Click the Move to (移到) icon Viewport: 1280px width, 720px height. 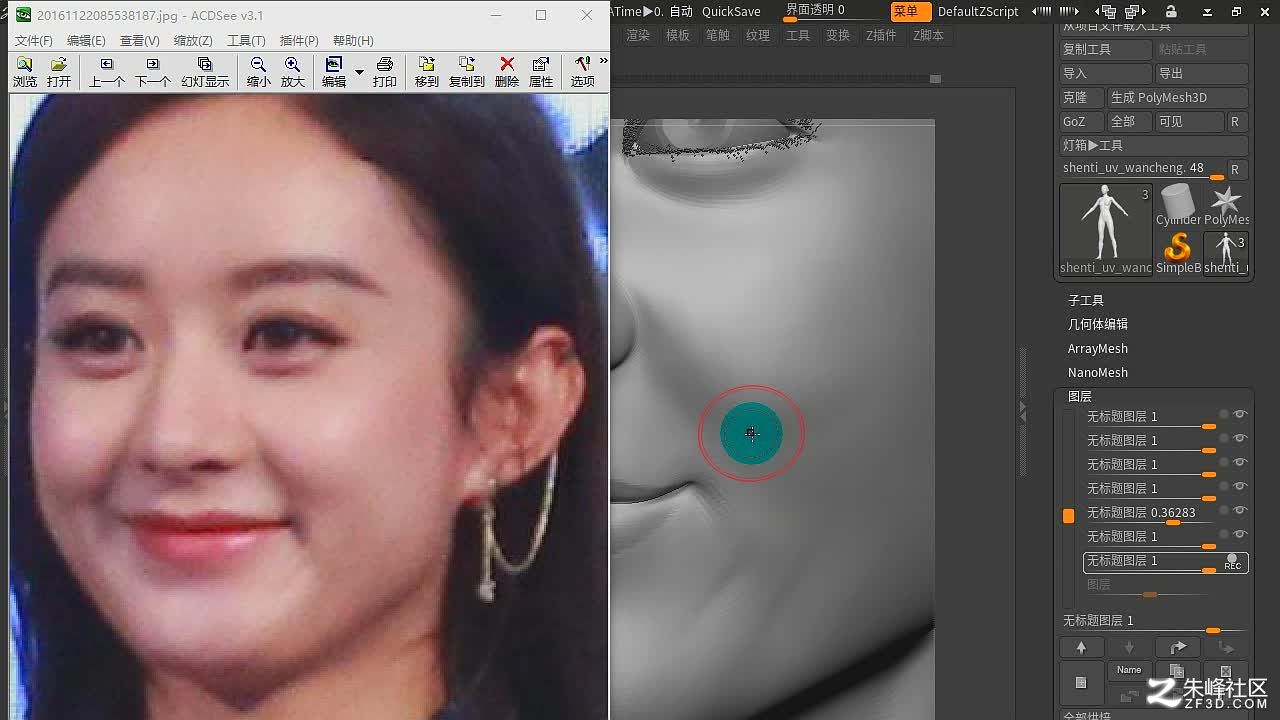pyautogui.click(x=427, y=72)
